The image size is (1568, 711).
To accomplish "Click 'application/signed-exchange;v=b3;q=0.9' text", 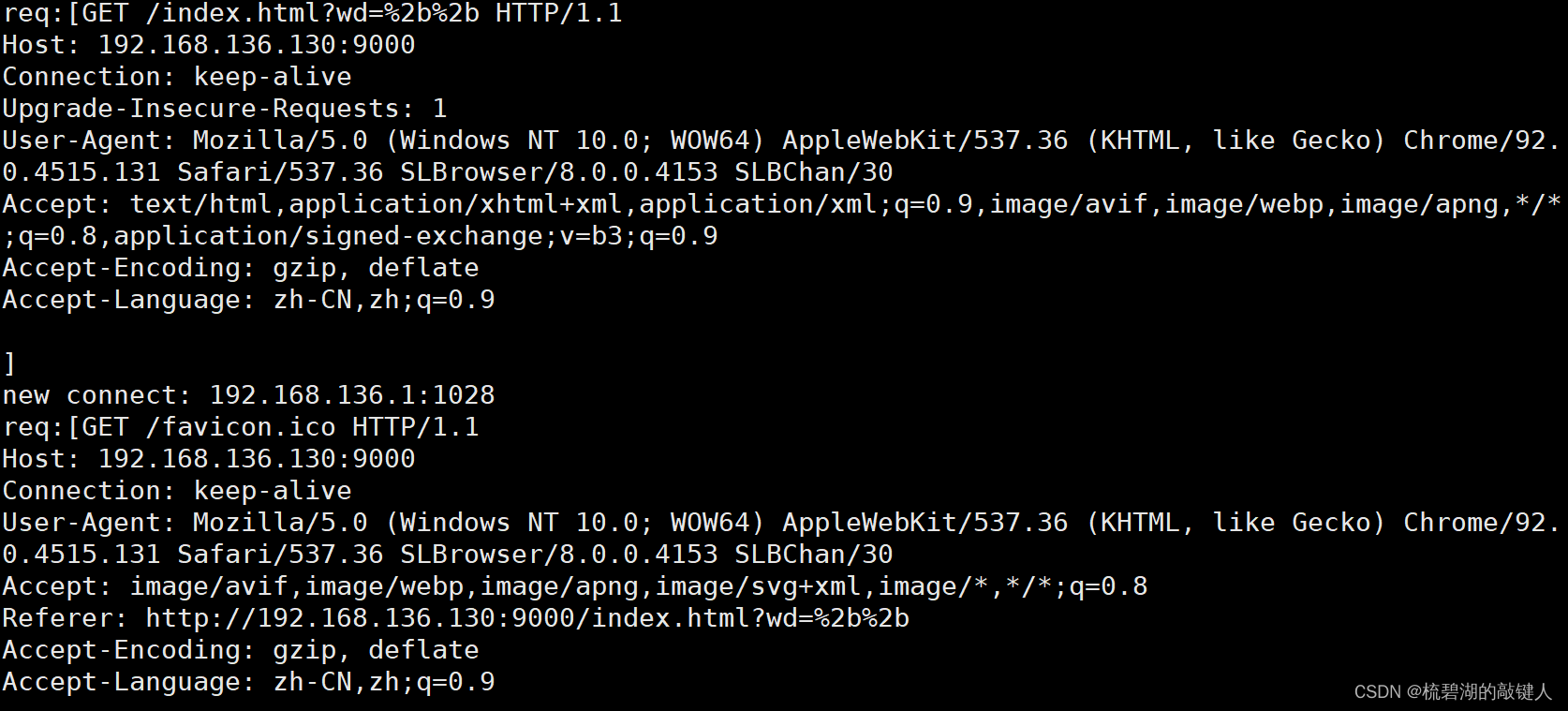I will pos(415,236).
